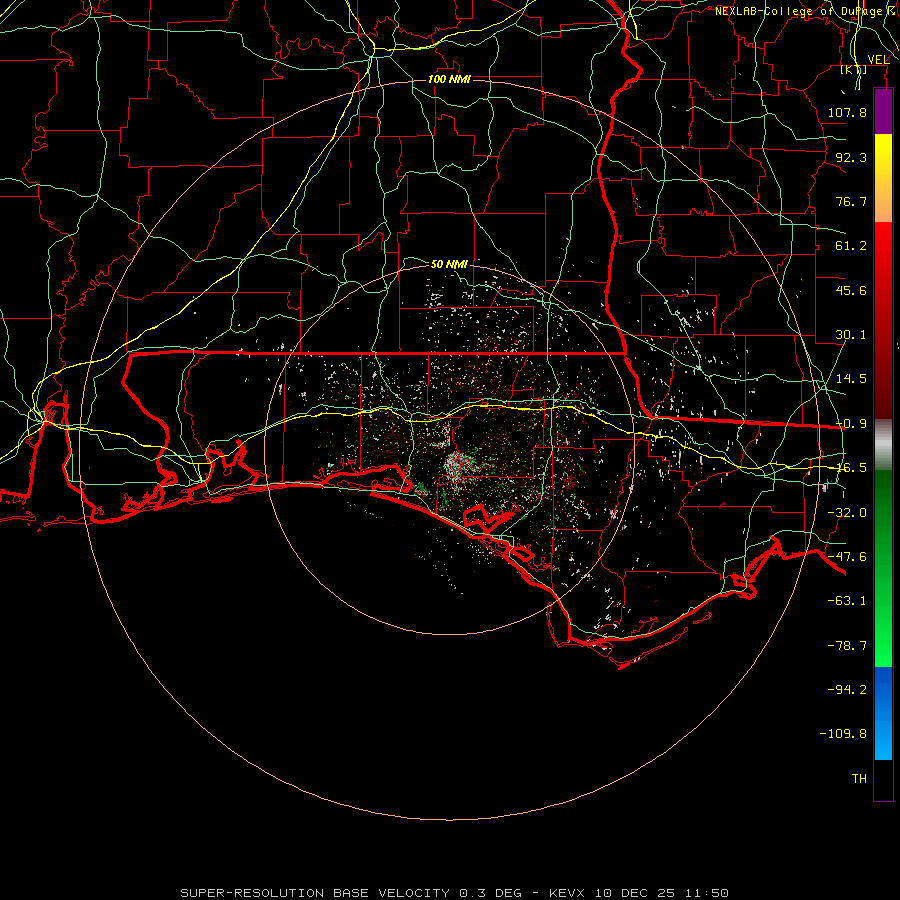Screen dimensions: 900x900
Task: Pick the purple segment of velocity color bar
Action: pyautogui.click(x=883, y=112)
